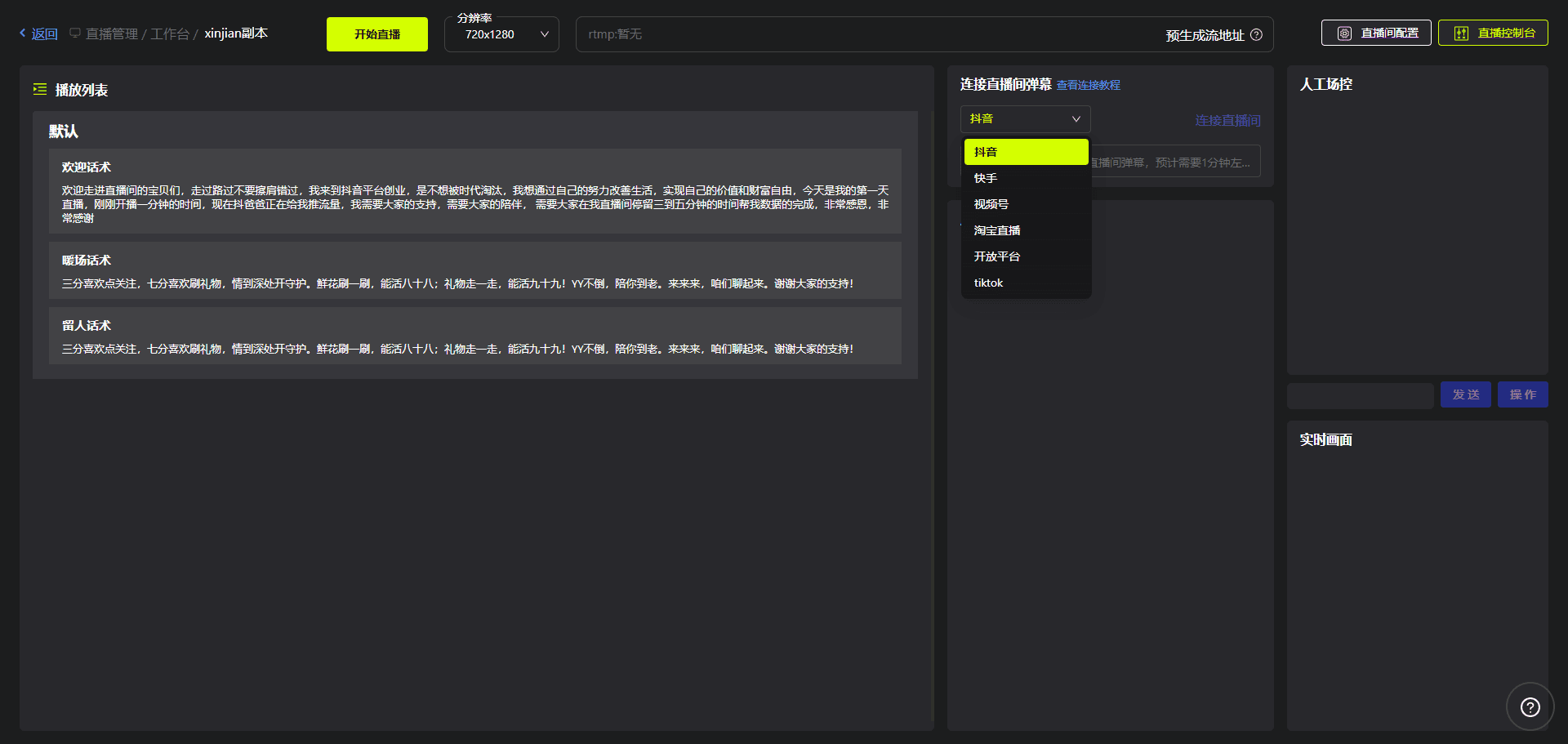This screenshot has width=1568, height=744.
Task: Select the 暖场话术 script card
Action: click(475, 270)
